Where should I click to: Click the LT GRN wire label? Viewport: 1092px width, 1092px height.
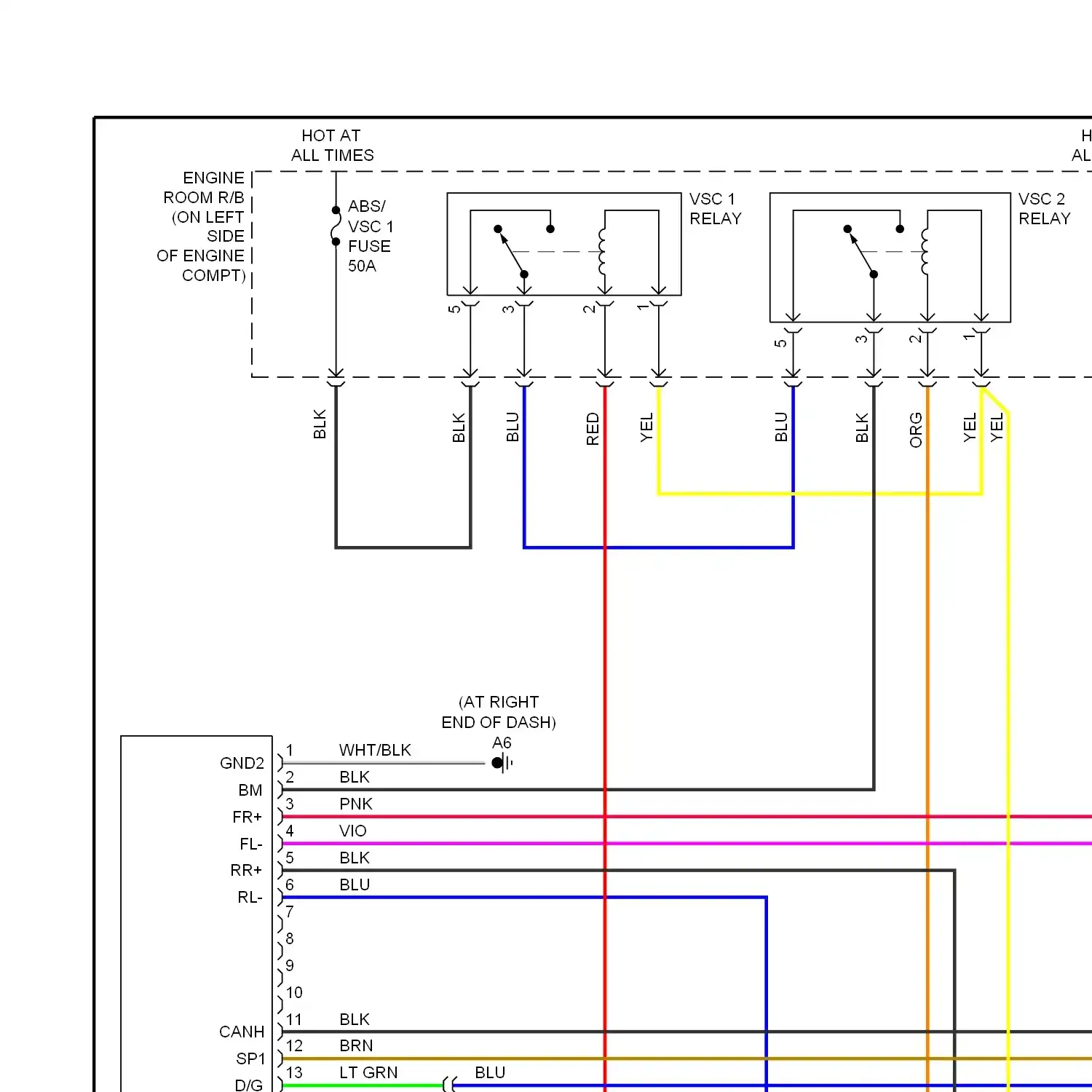(x=368, y=1072)
